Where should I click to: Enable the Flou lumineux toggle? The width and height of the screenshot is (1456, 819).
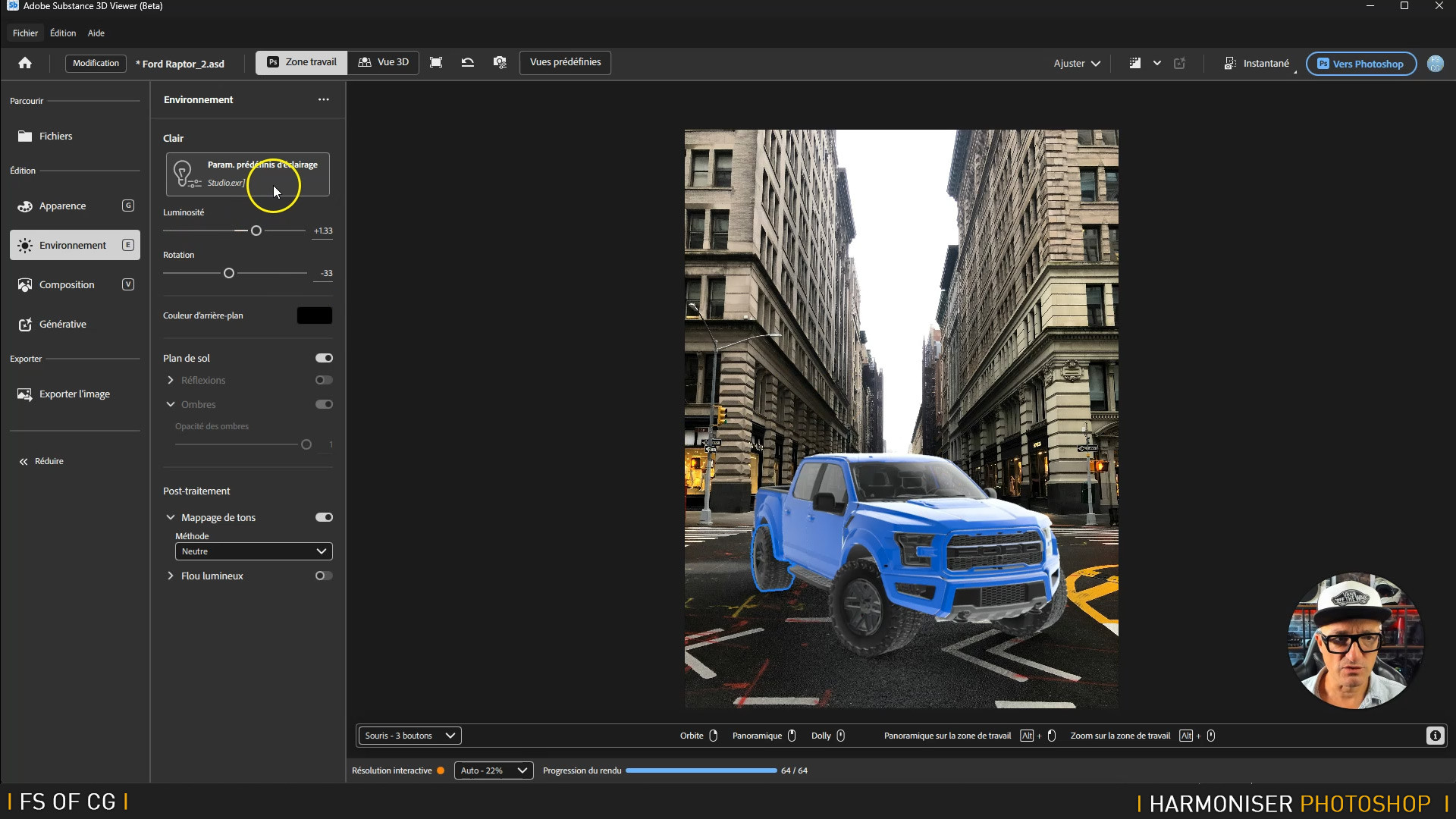[324, 576]
